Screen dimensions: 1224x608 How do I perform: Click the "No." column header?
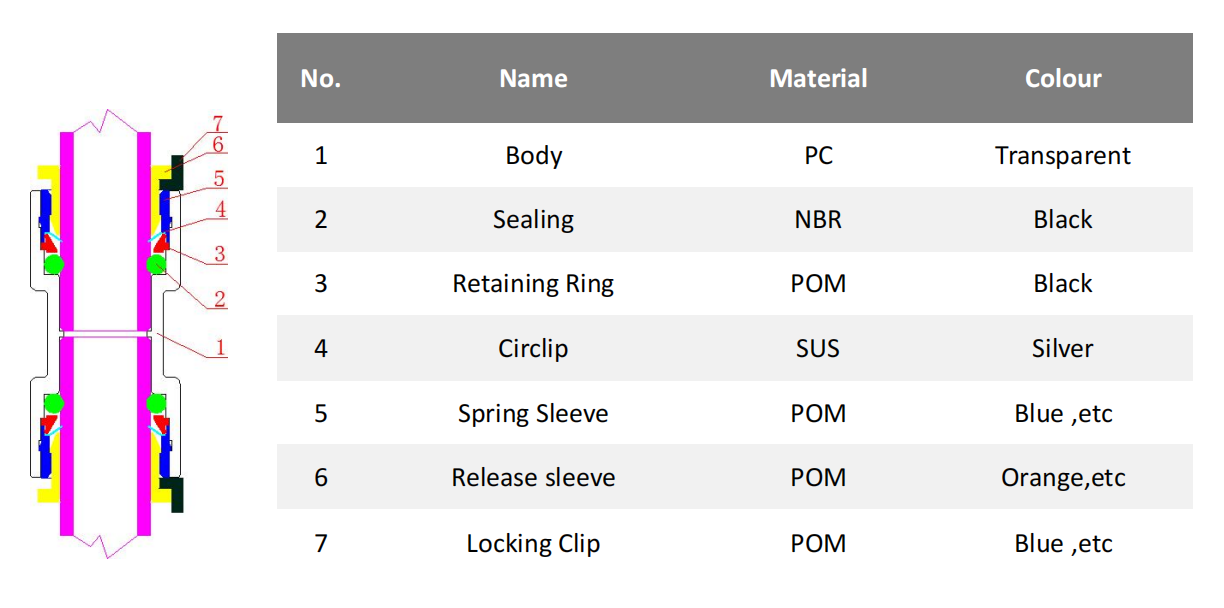321,79
